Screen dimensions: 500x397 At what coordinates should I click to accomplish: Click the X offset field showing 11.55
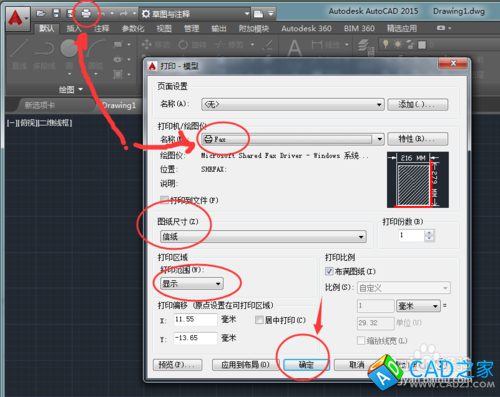pos(195,319)
